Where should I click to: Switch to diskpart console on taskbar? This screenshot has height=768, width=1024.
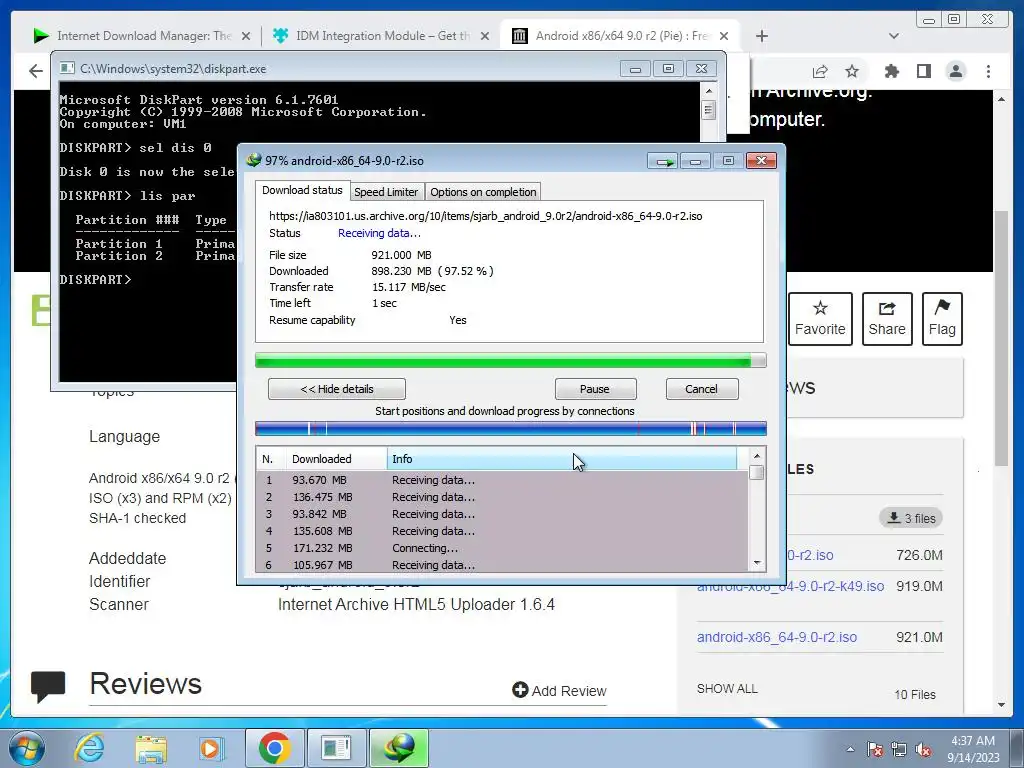pos(336,748)
